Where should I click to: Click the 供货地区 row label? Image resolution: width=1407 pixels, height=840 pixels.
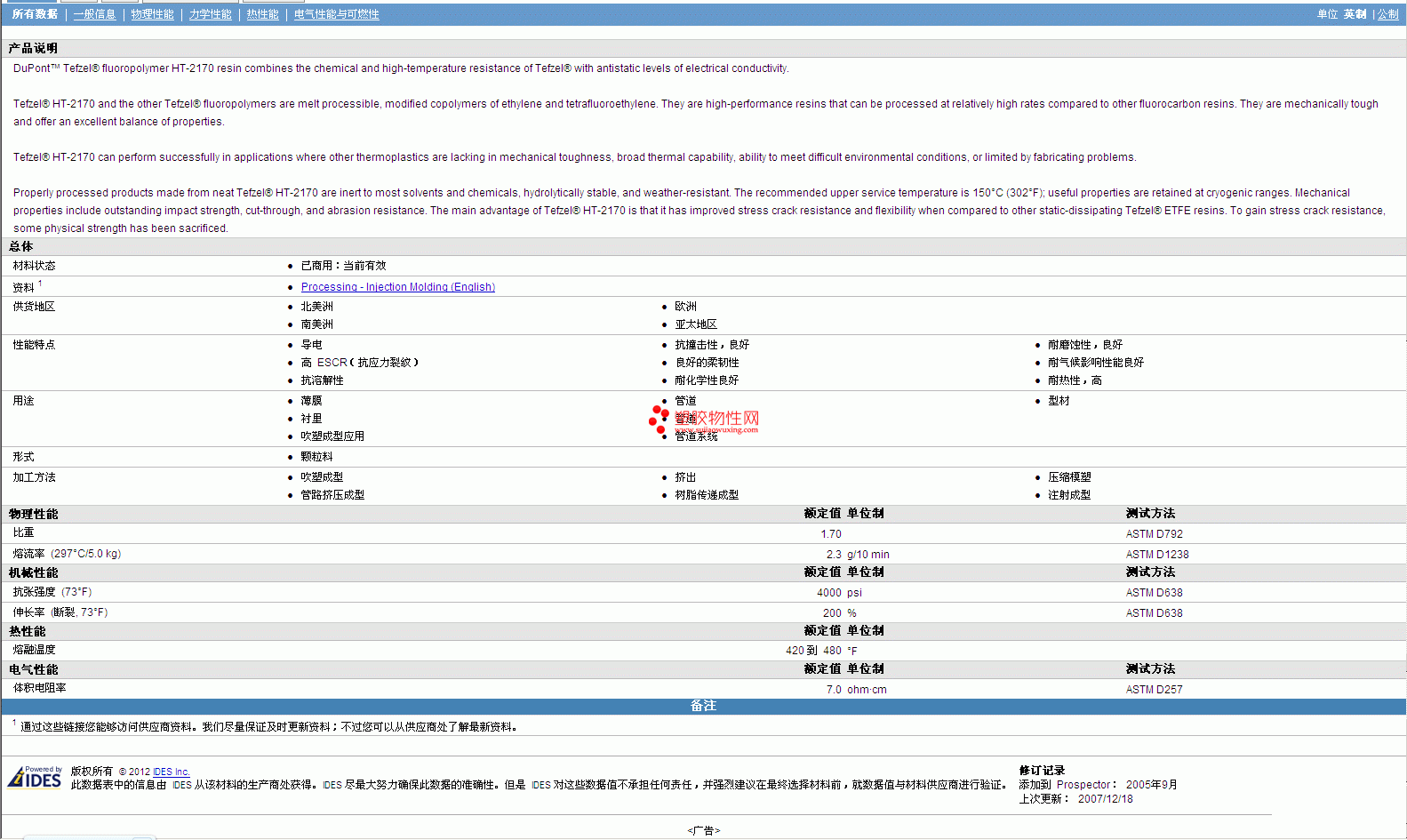point(34,307)
